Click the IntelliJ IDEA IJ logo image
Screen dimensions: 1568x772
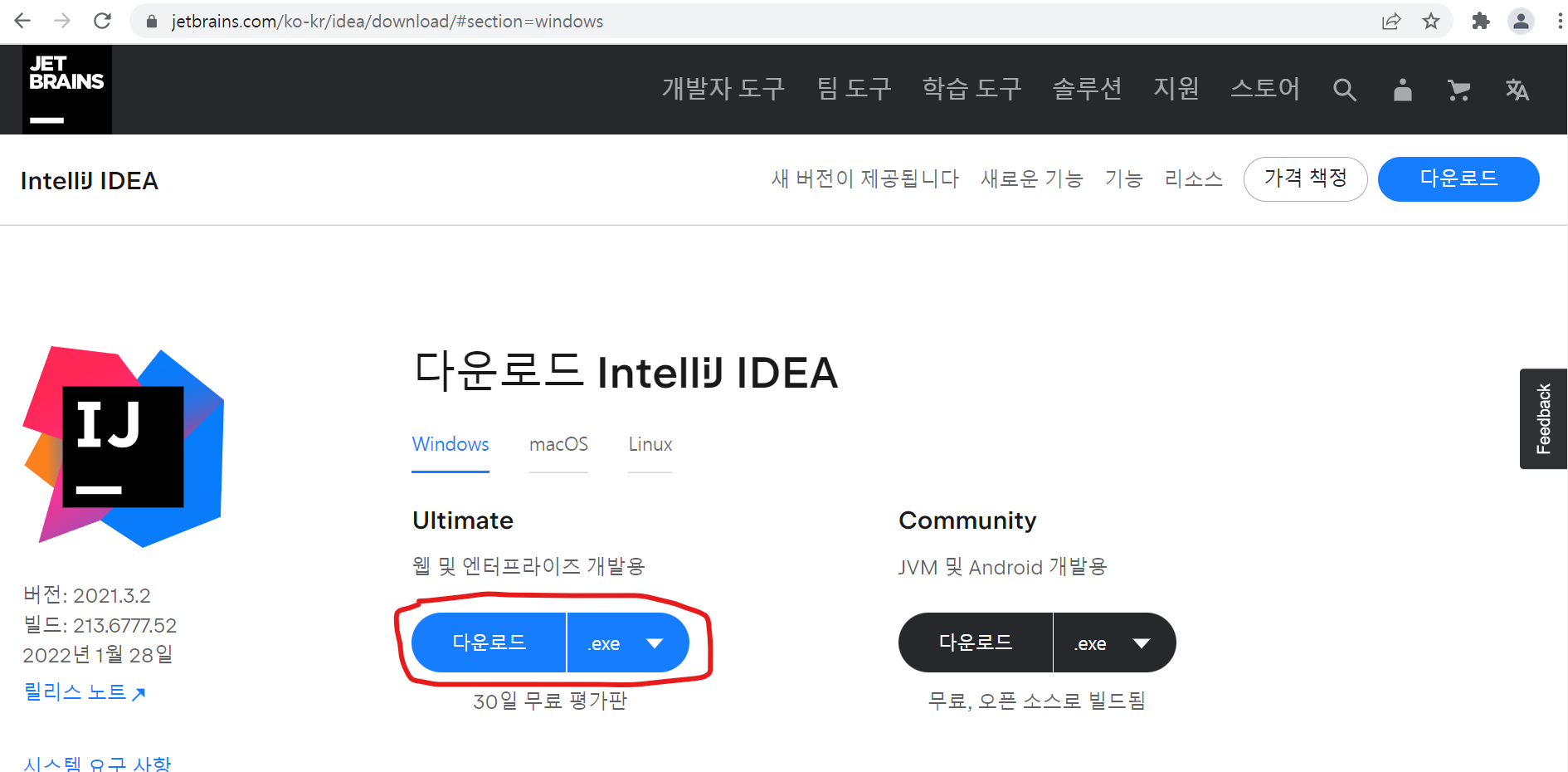[124, 447]
